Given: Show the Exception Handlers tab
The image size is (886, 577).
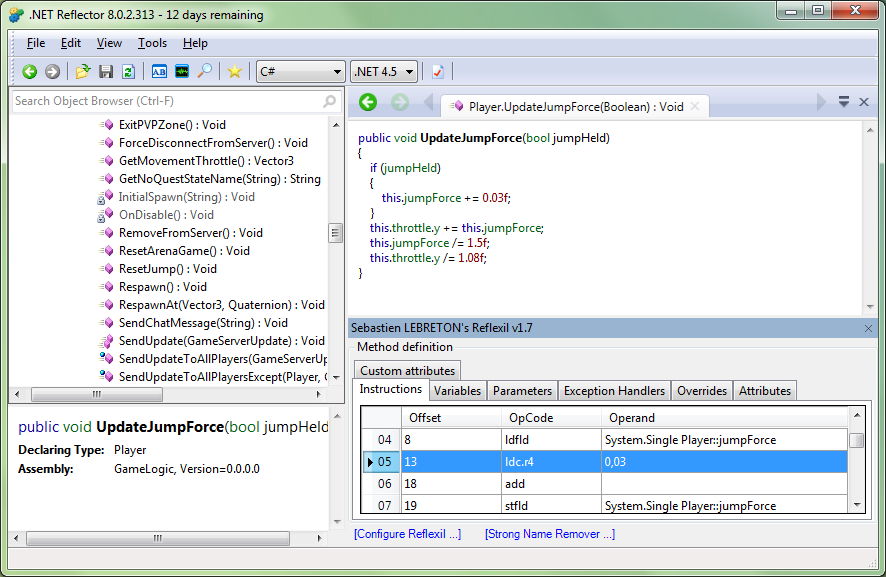Looking at the screenshot, I should 614,391.
